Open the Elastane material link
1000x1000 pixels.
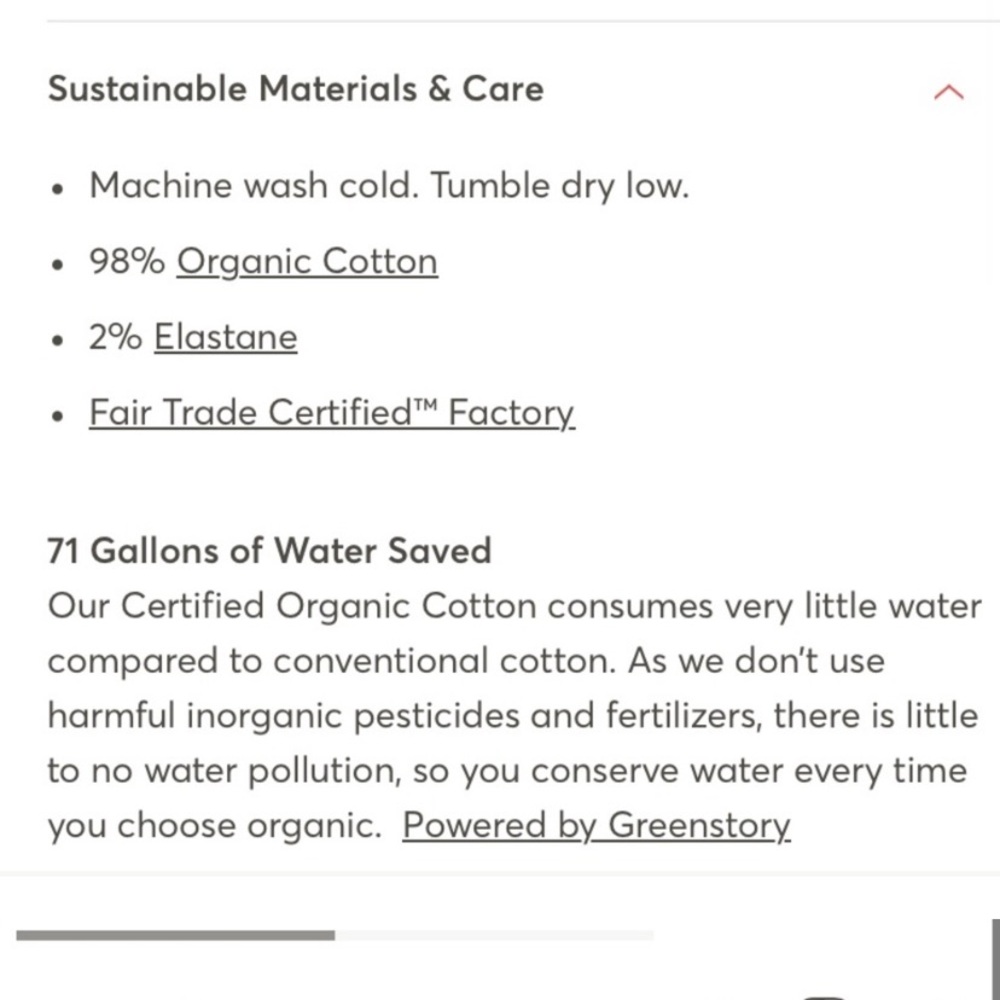coord(226,337)
